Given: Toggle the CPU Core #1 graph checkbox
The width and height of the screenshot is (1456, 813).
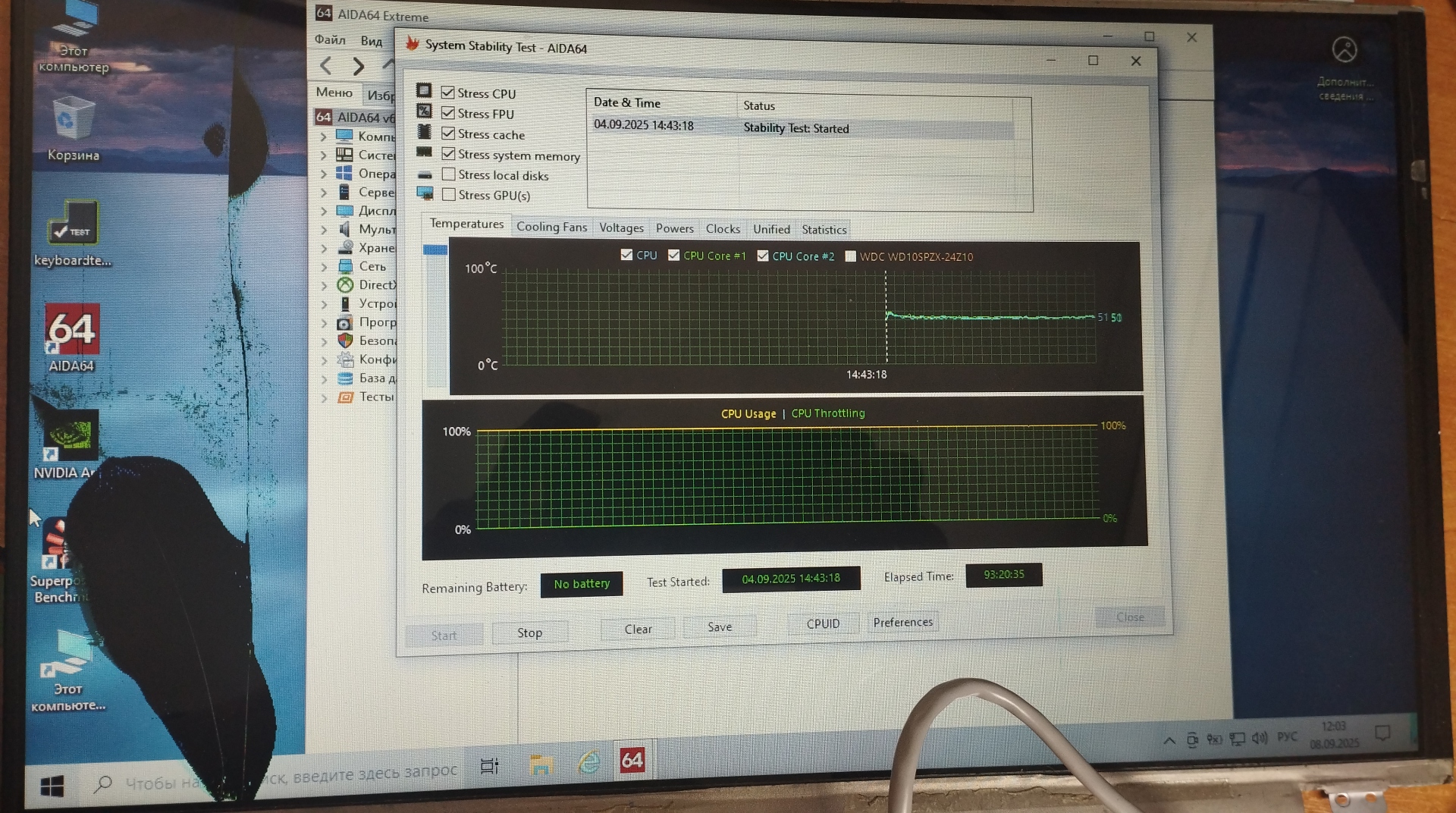Looking at the screenshot, I should click(673, 256).
